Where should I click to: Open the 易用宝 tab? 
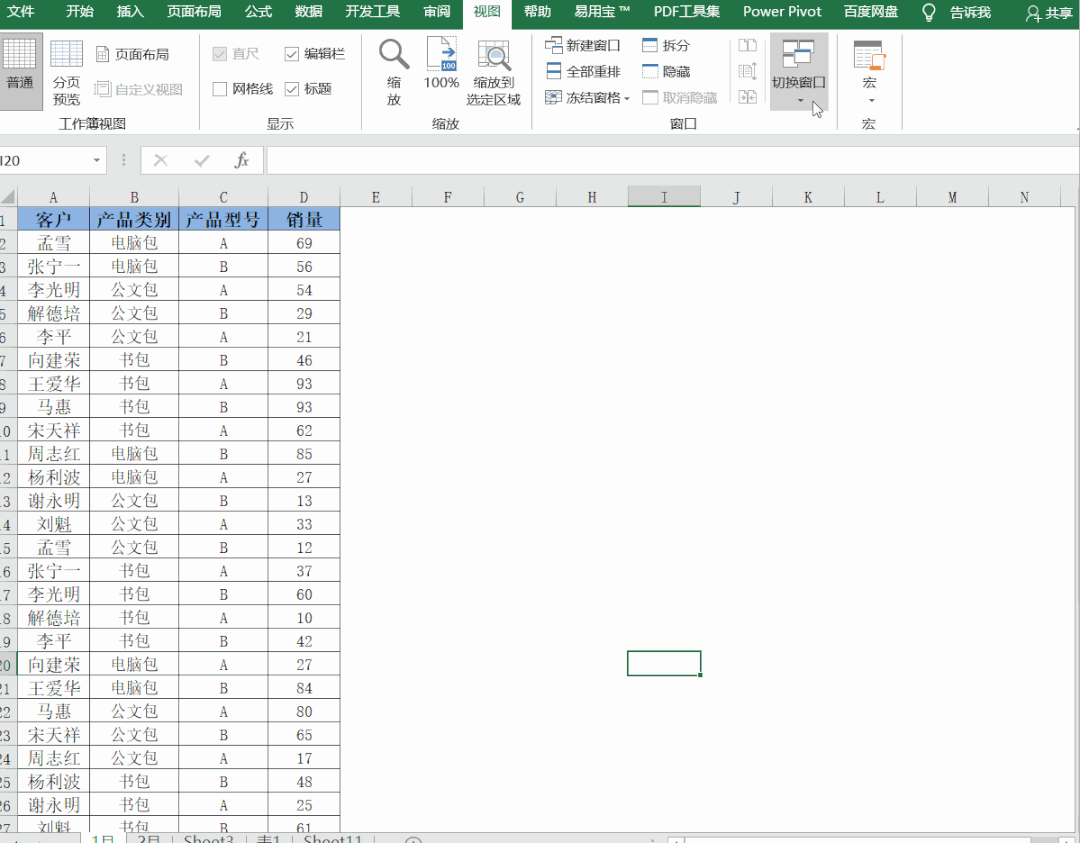click(602, 12)
